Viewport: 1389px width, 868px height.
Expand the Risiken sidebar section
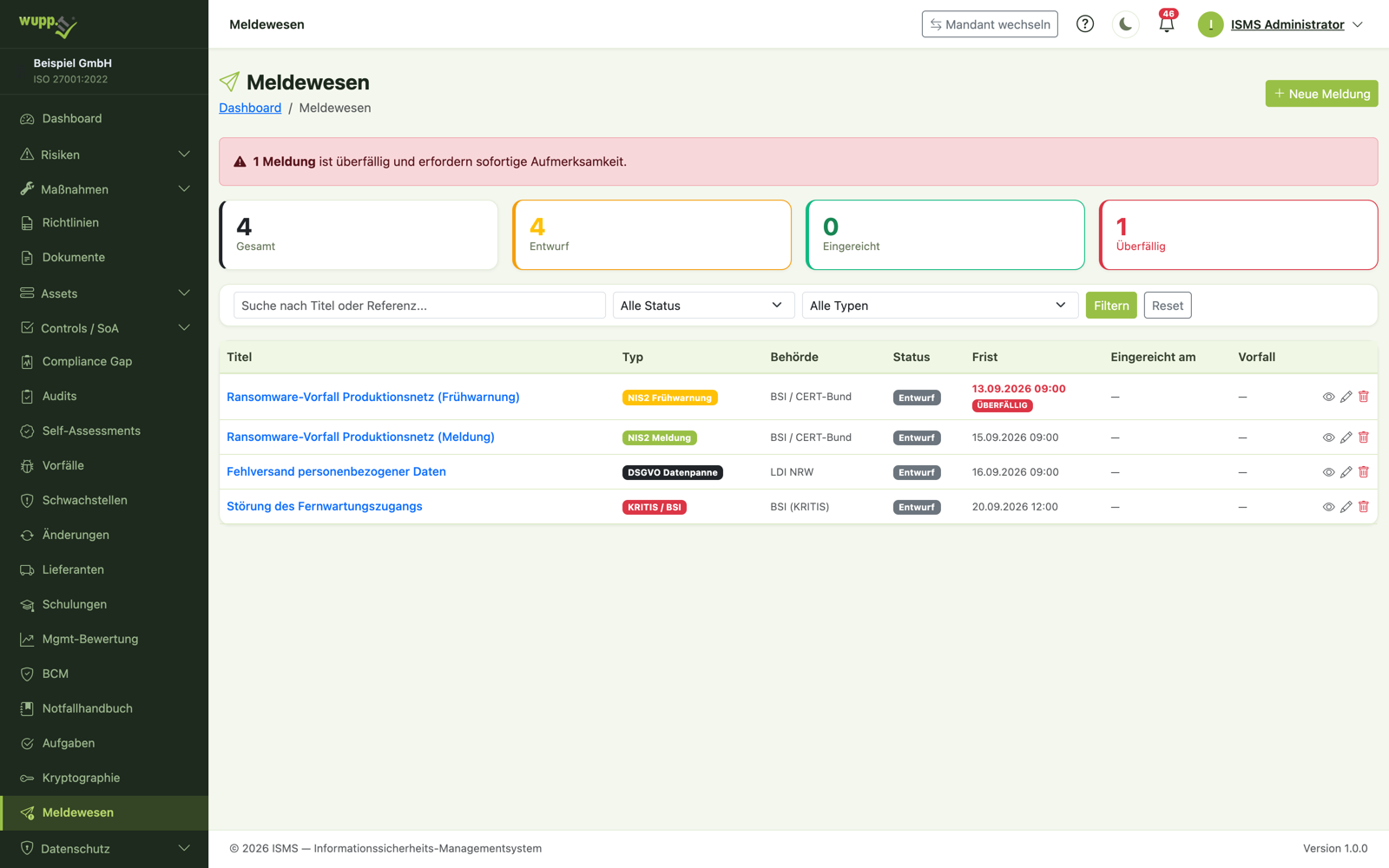click(104, 155)
